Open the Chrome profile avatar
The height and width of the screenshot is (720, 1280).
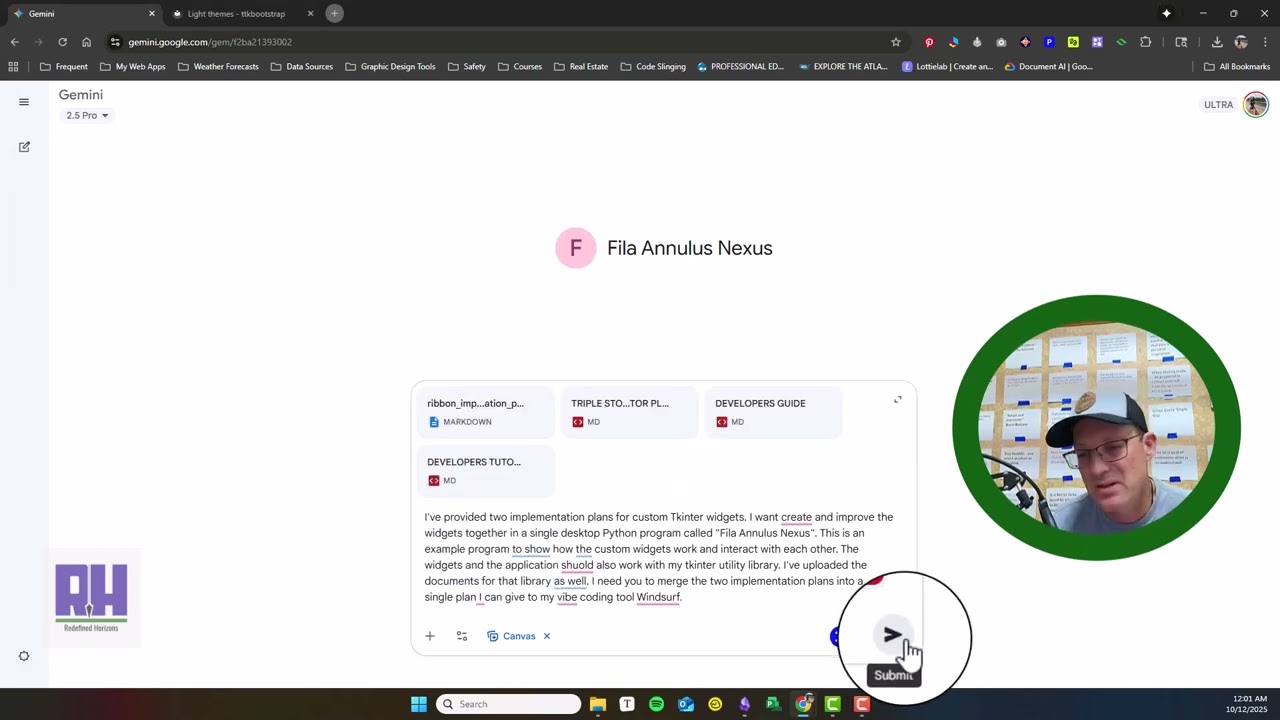(1241, 42)
